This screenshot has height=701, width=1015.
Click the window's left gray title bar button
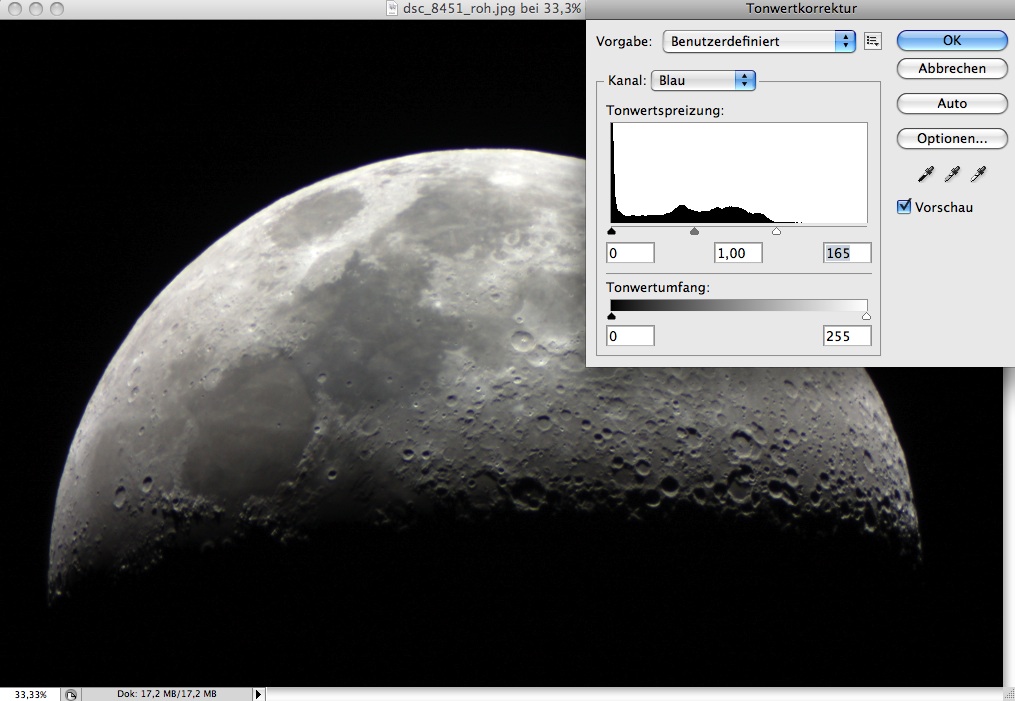click(16, 9)
